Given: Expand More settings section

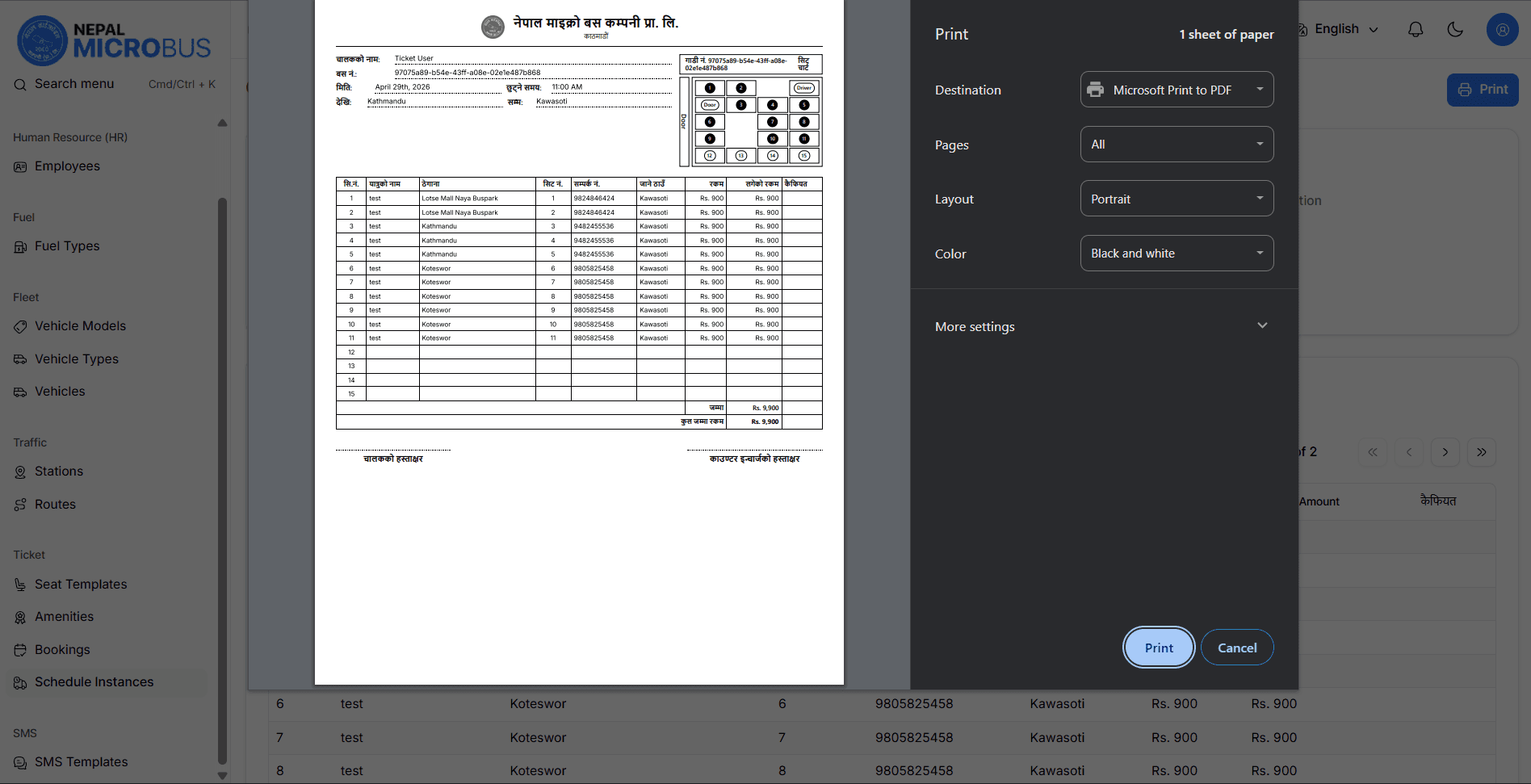Looking at the screenshot, I should coord(1103,326).
